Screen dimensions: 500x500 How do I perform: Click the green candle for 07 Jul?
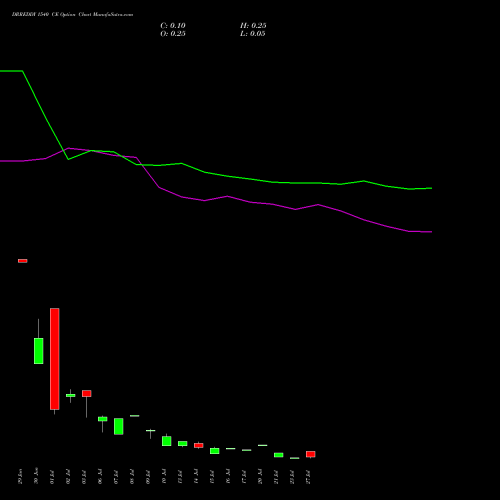[x=119, y=426]
